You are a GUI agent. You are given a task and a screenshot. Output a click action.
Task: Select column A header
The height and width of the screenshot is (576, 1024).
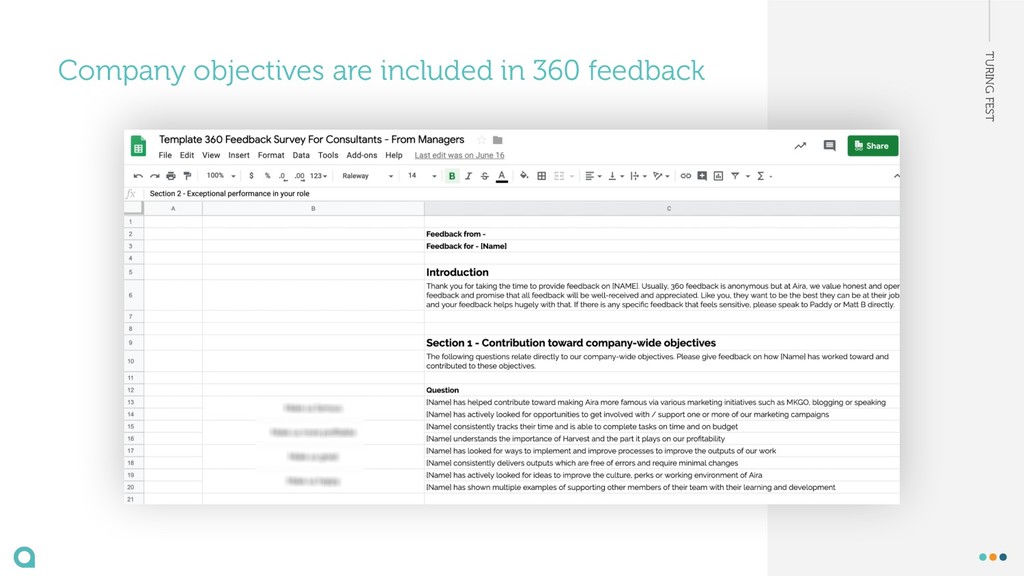[173, 208]
